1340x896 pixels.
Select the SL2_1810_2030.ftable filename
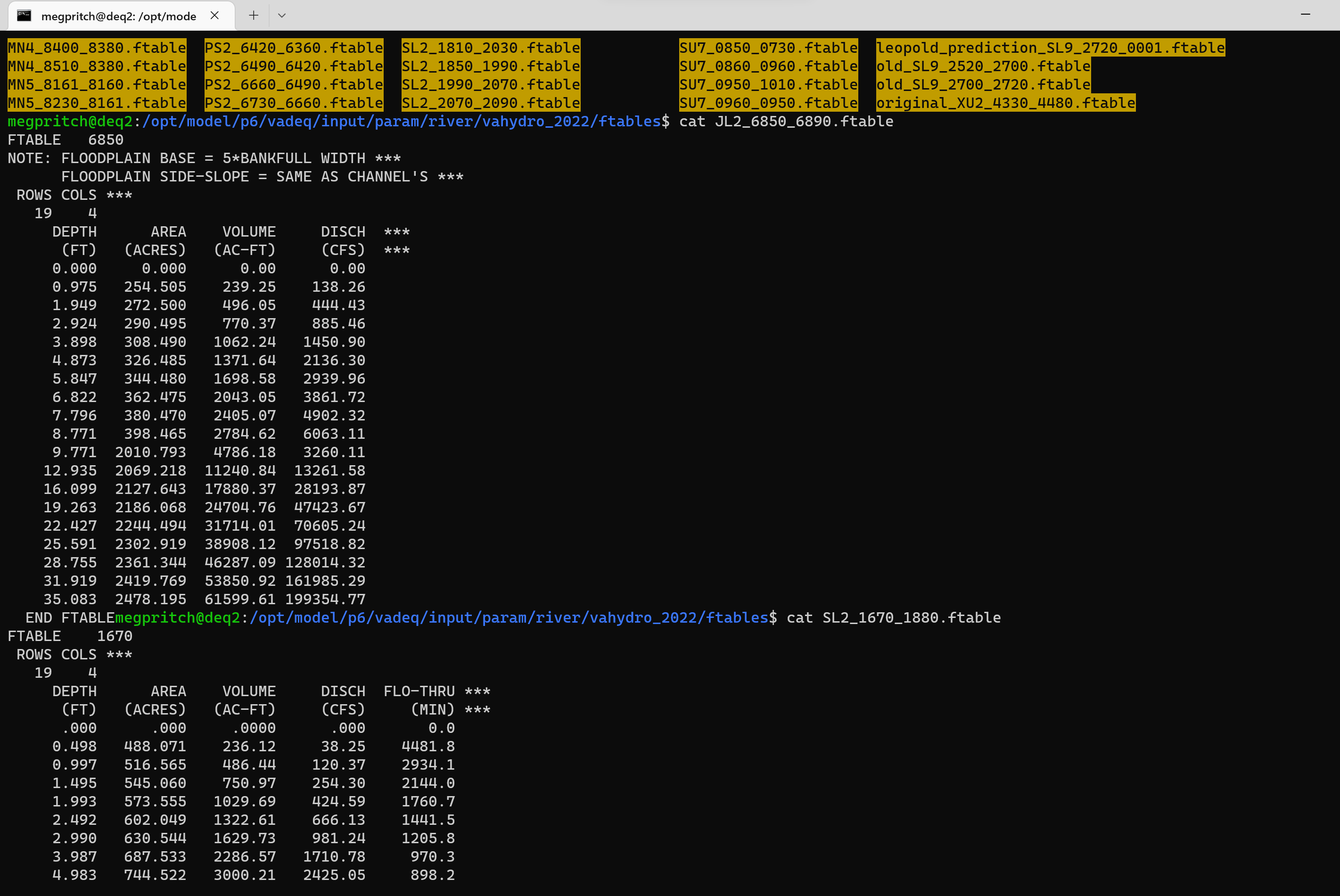pos(490,48)
